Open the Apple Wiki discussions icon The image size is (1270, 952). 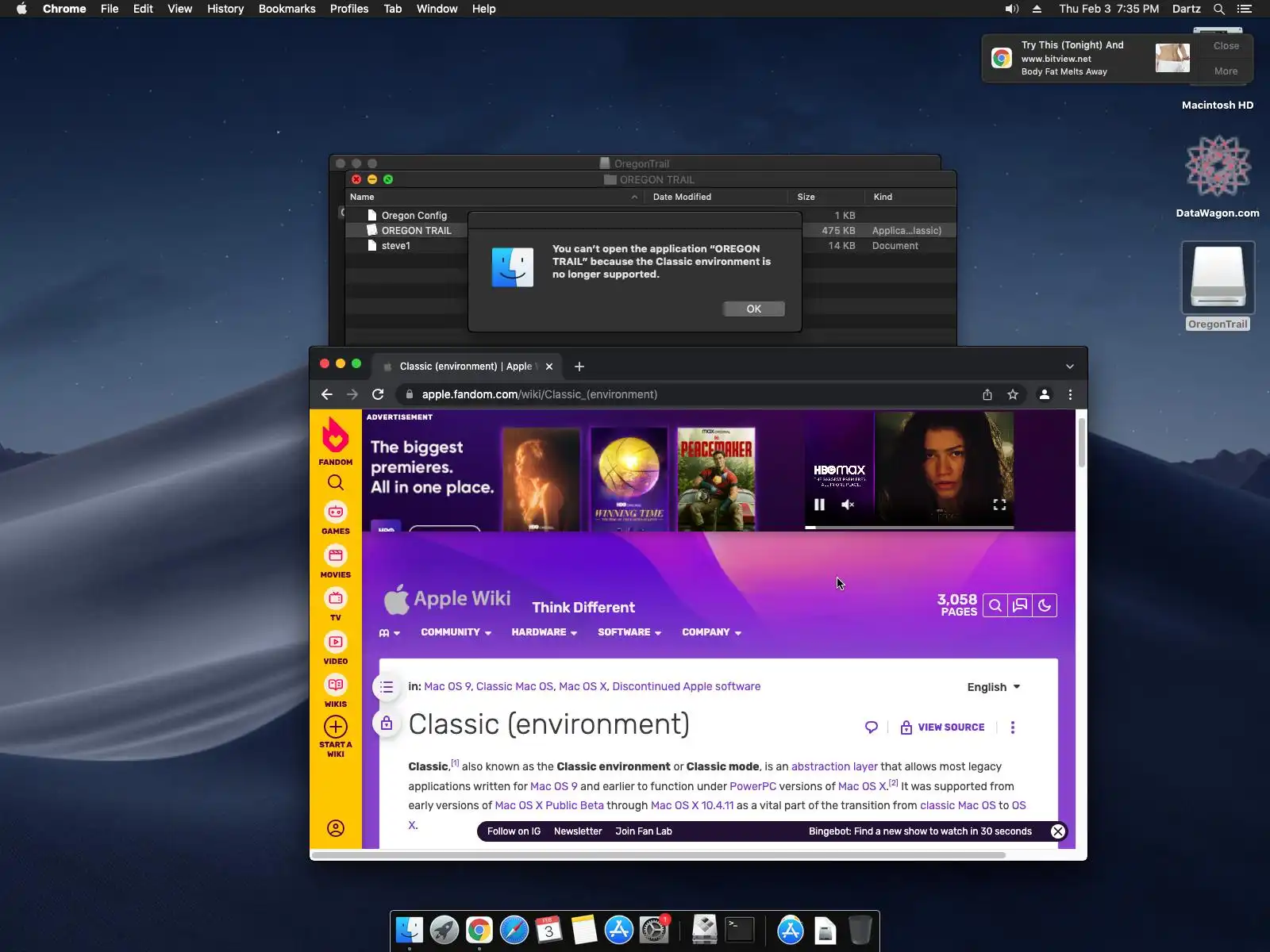pyautogui.click(x=1020, y=605)
